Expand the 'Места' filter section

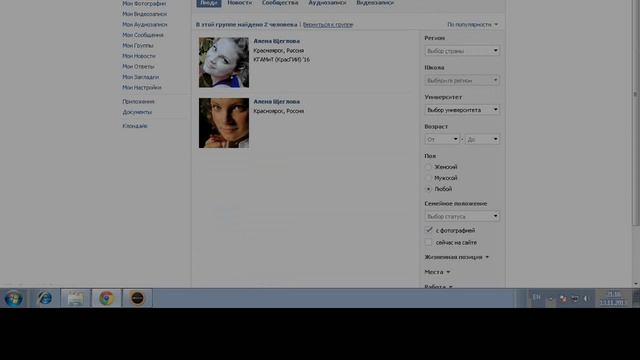[x=437, y=272]
